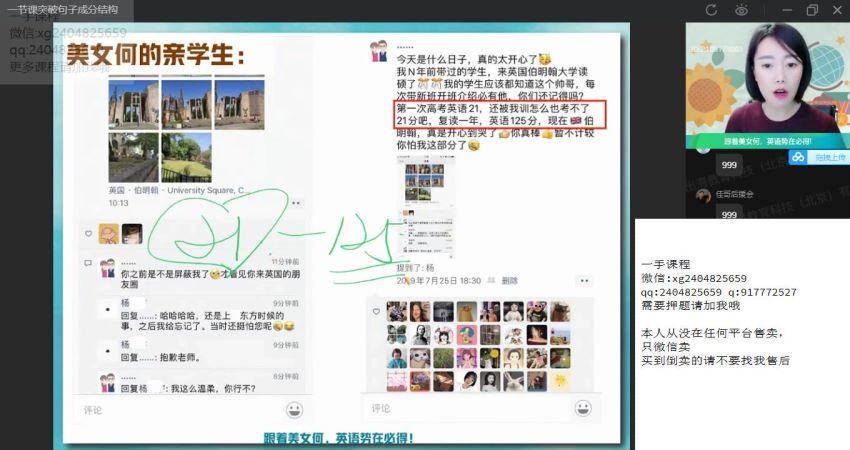Click the heart icon in the left post's likes row
This screenshot has height=450, width=850.
click(x=88, y=234)
